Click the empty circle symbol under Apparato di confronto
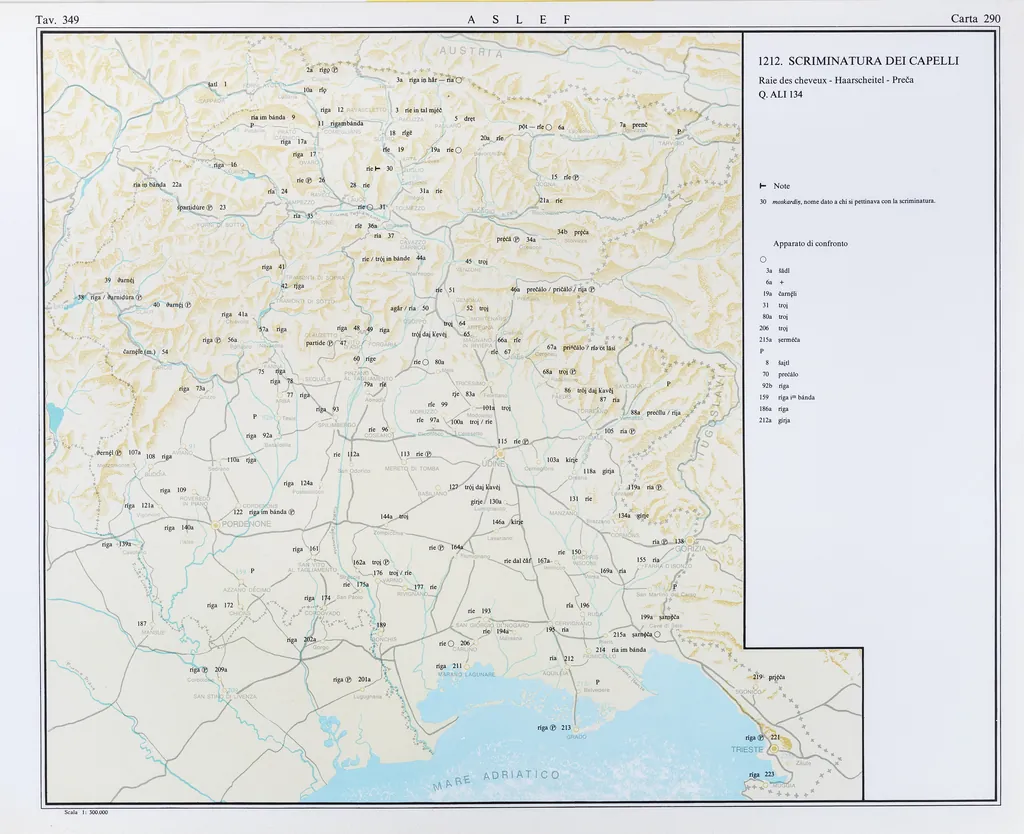 (763, 259)
